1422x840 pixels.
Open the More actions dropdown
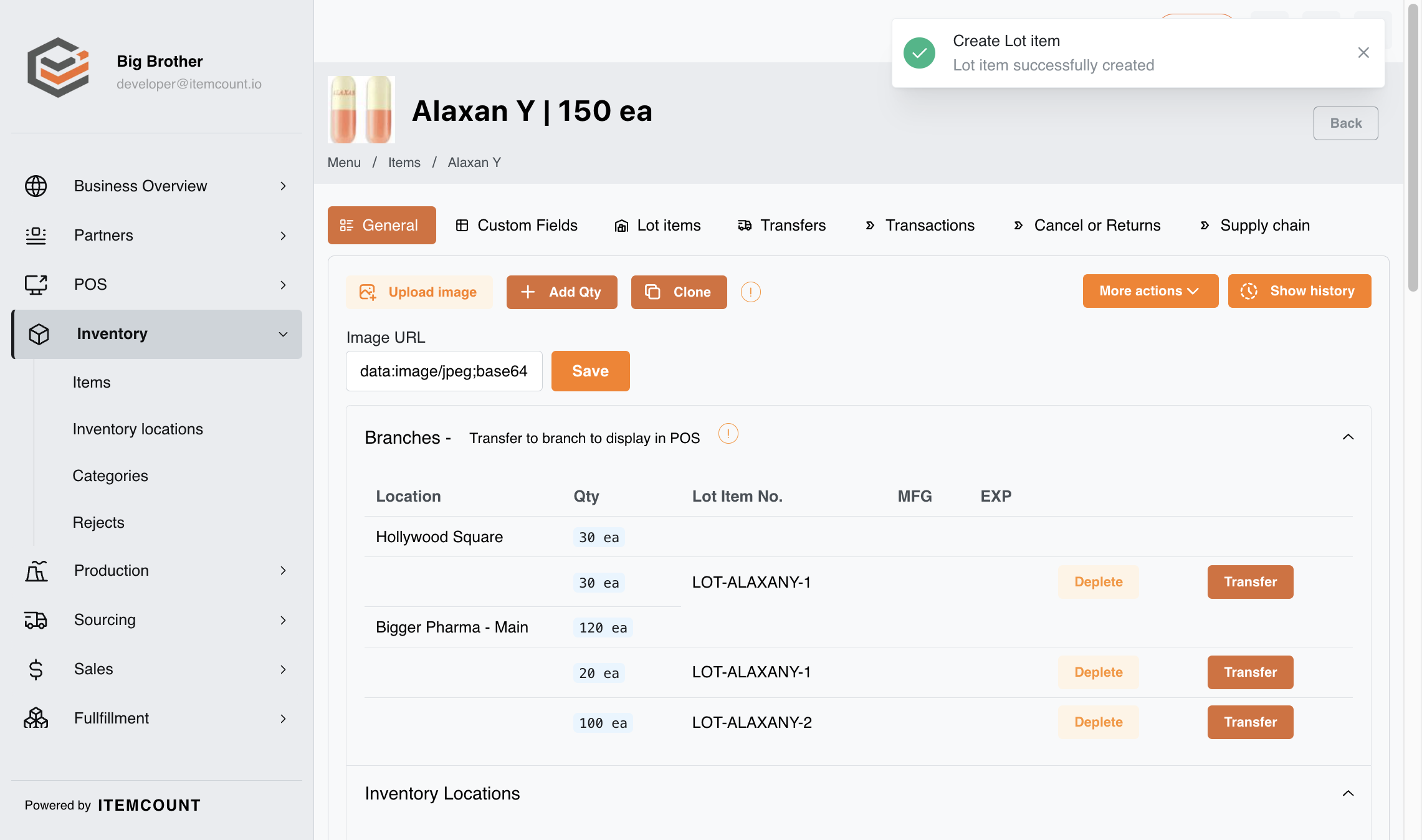[1150, 291]
